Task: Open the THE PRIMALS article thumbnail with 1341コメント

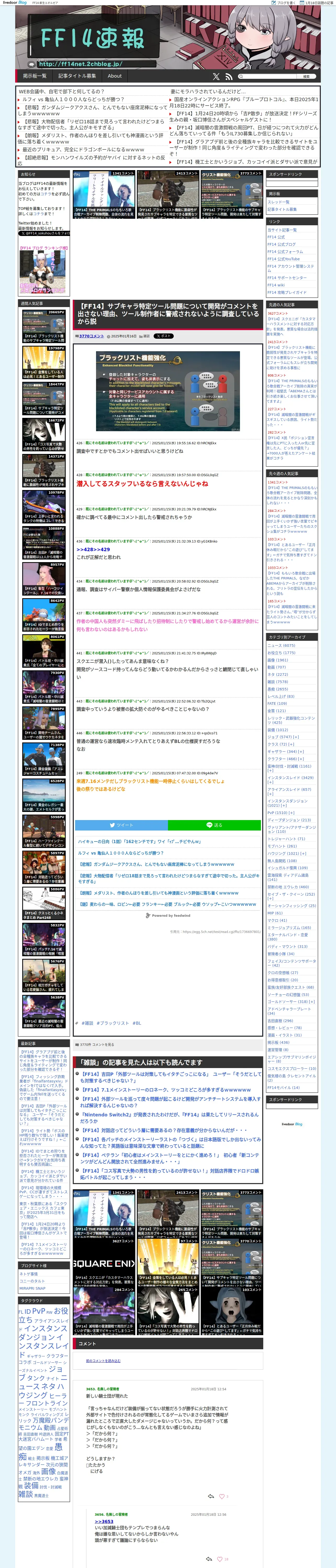Action: coord(104,194)
